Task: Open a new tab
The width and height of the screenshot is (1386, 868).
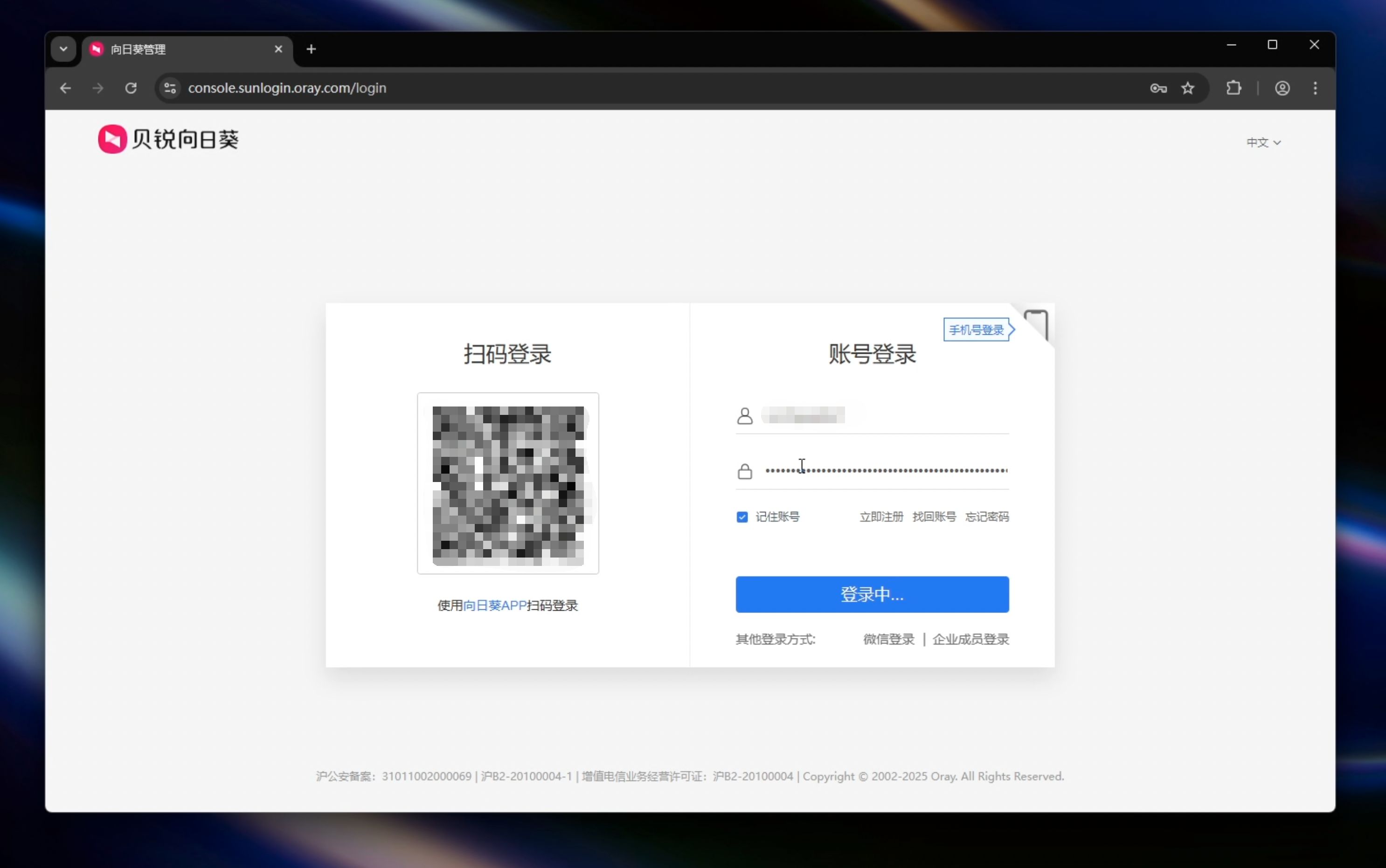Action: pos(311,49)
